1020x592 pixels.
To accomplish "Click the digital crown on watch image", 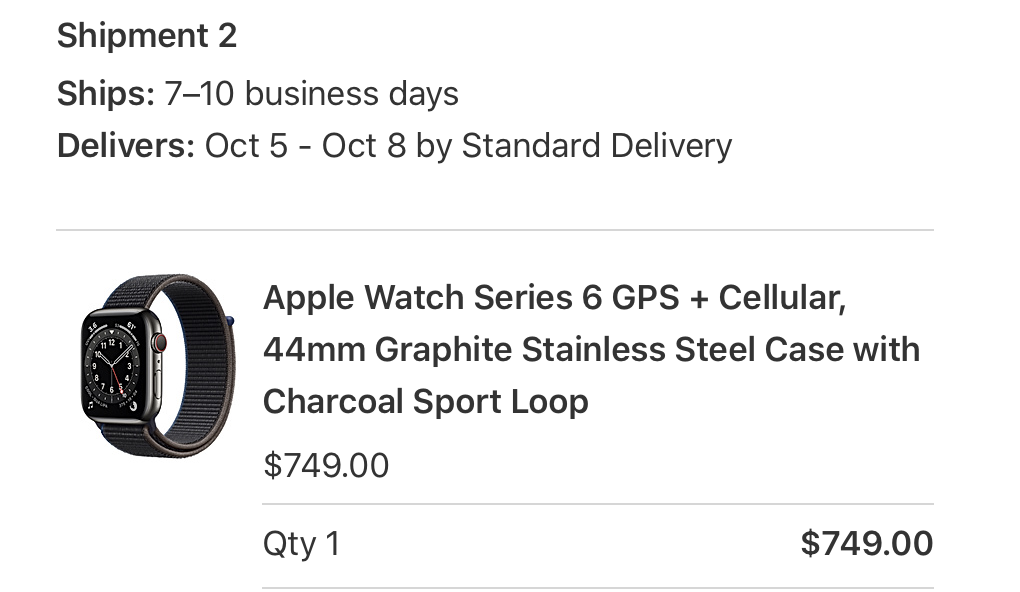I will [160, 342].
